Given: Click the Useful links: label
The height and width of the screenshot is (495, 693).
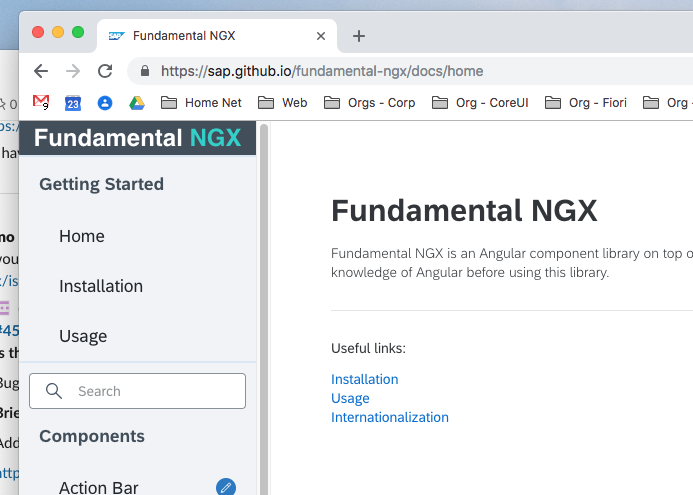Looking at the screenshot, I should click(368, 348).
